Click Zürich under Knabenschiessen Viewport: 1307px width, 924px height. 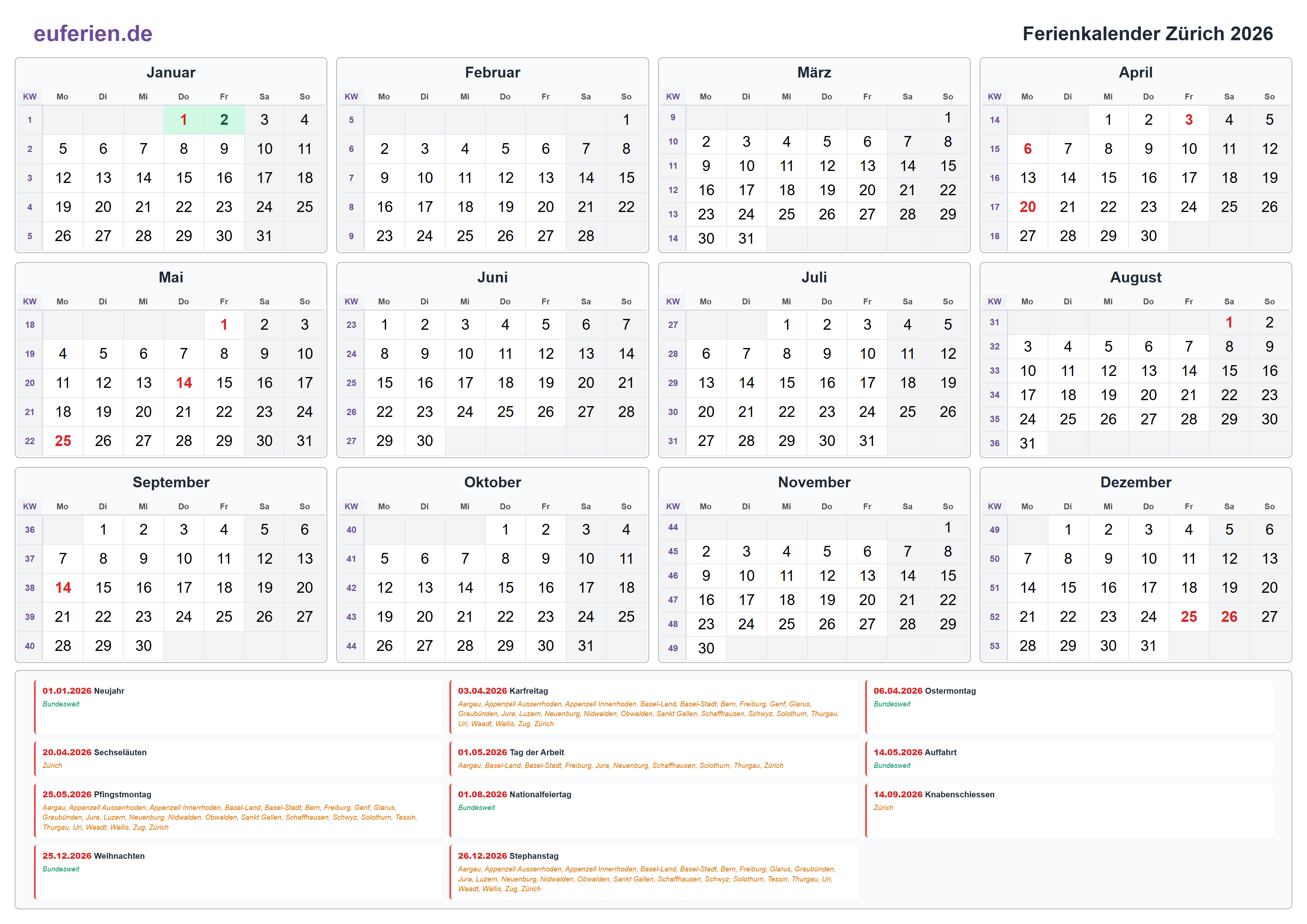[x=883, y=808]
